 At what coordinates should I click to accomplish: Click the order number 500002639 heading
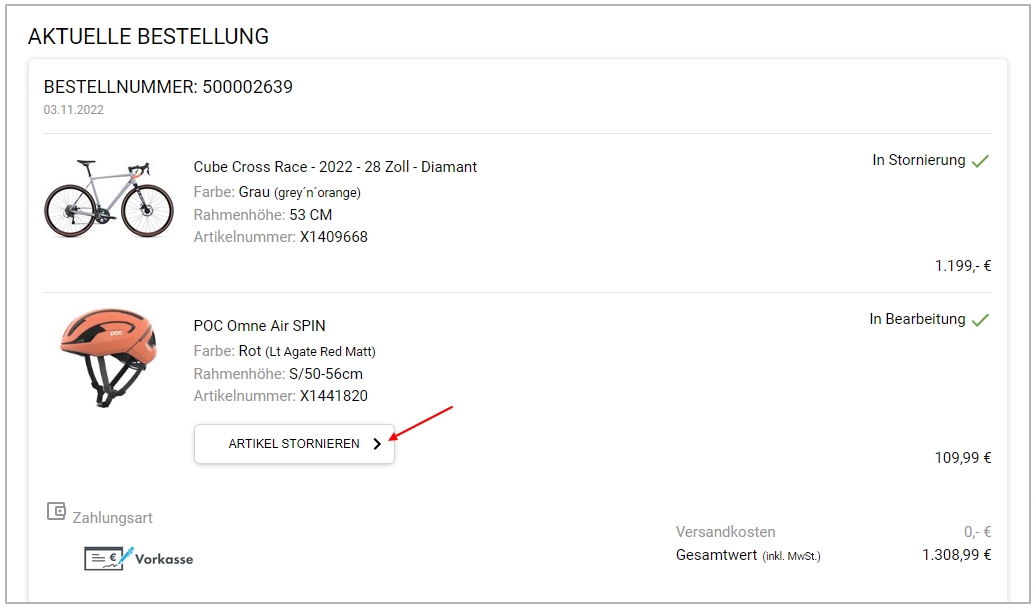(x=168, y=87)
